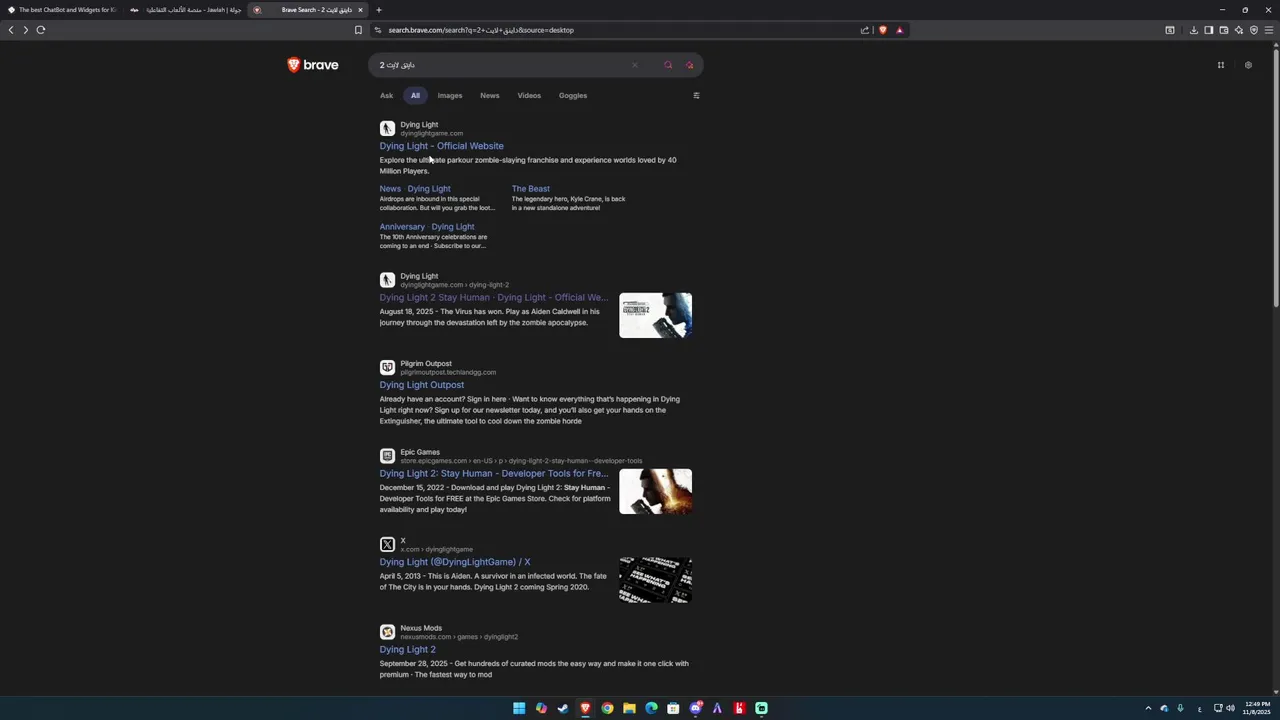Bookmark this page using the bookmark icon
The height and width of the screenshot is (720, 1280).
click(x=358, y=30)
